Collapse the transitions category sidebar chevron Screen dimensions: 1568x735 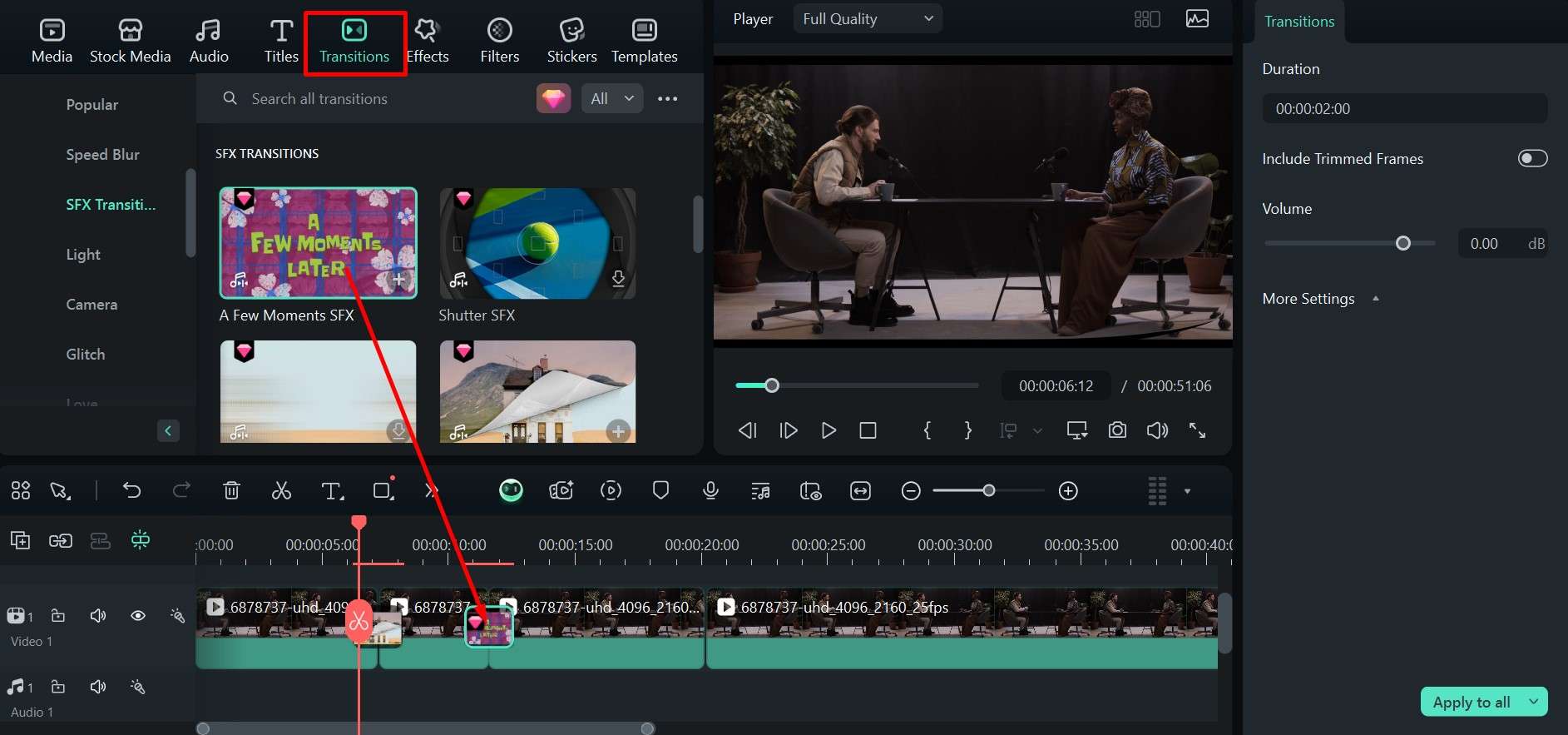point(168,430)
